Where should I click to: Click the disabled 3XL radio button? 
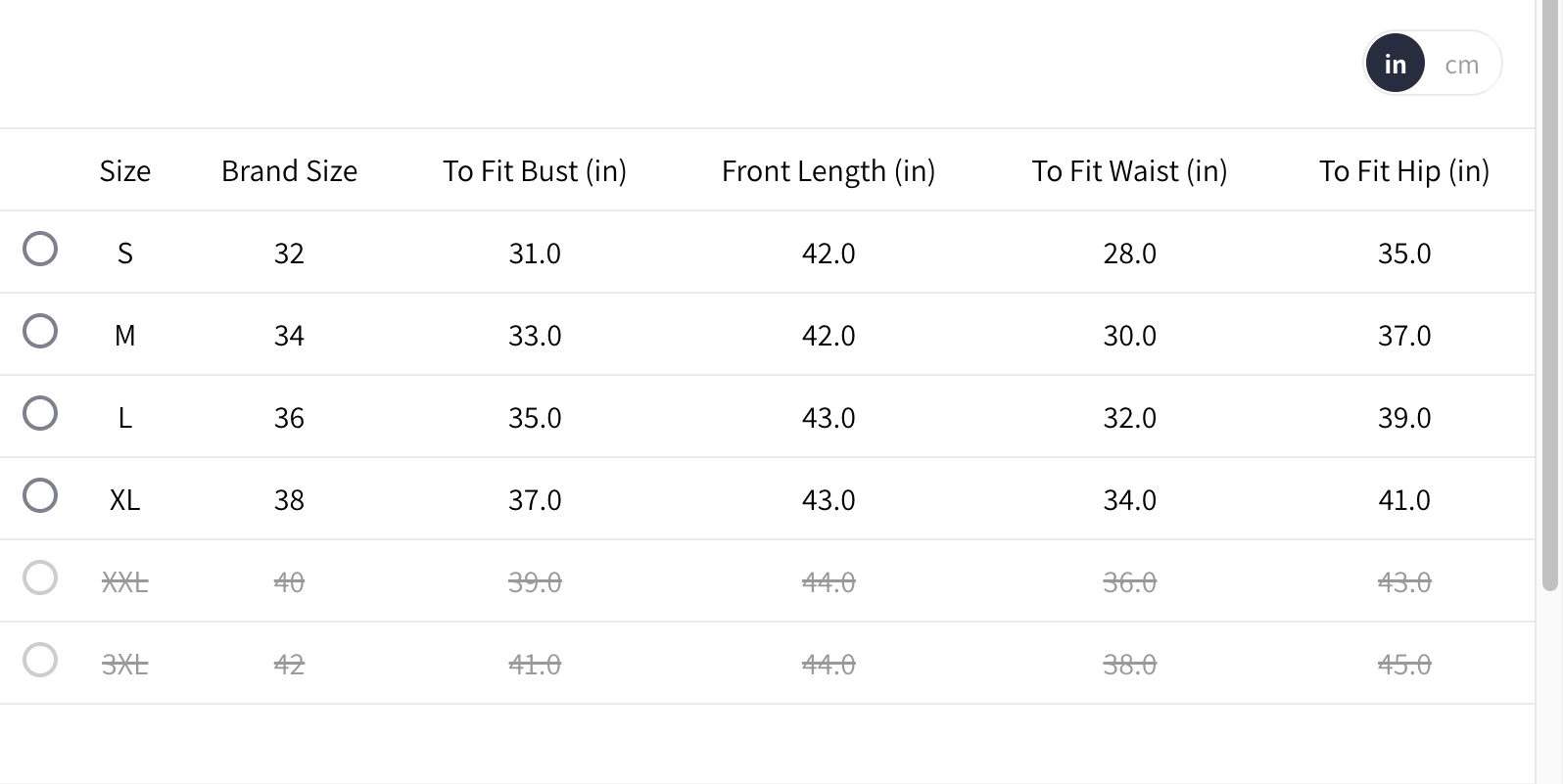click(x=40, y=660)
